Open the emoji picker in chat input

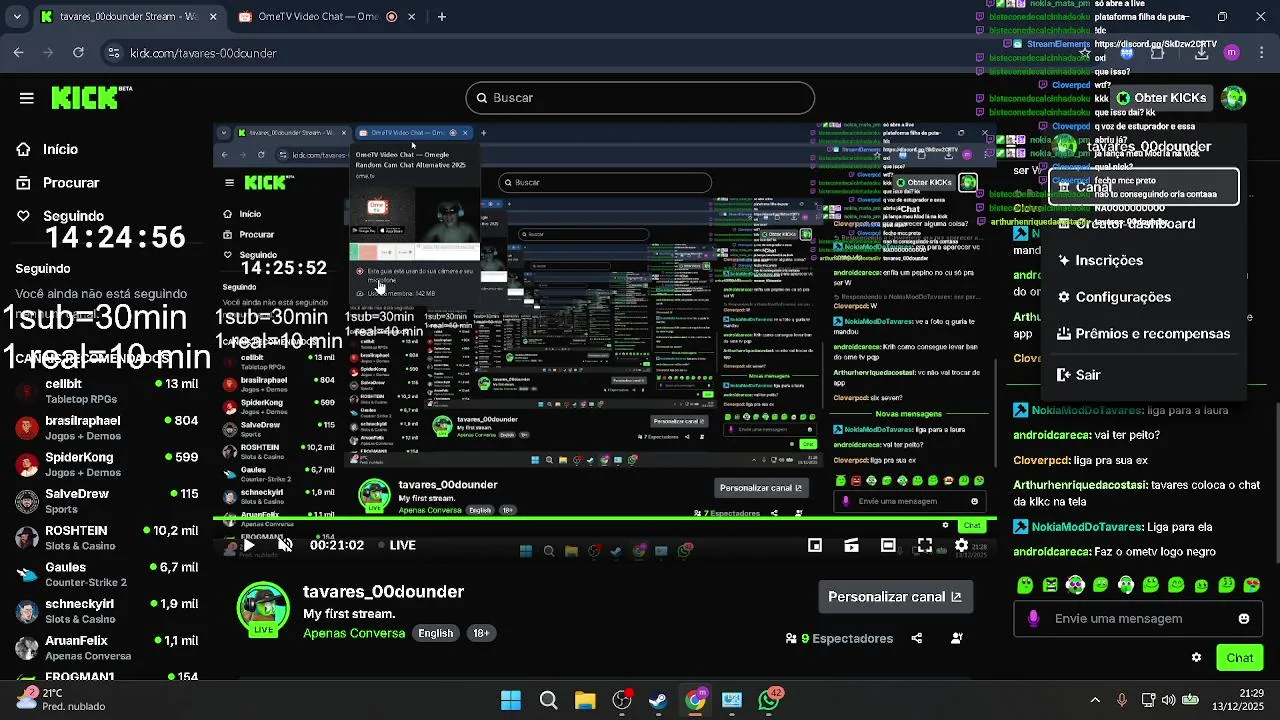[1244, 619]
